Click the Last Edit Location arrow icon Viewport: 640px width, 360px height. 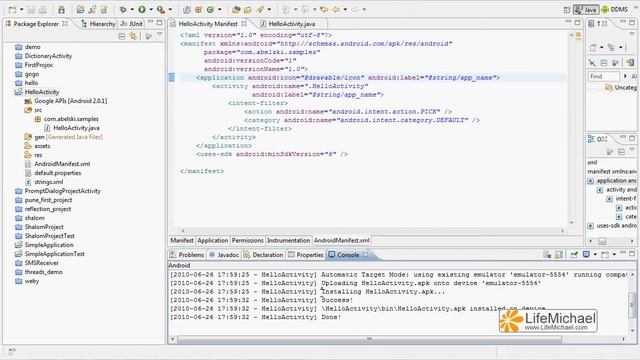tap(324, 9)
